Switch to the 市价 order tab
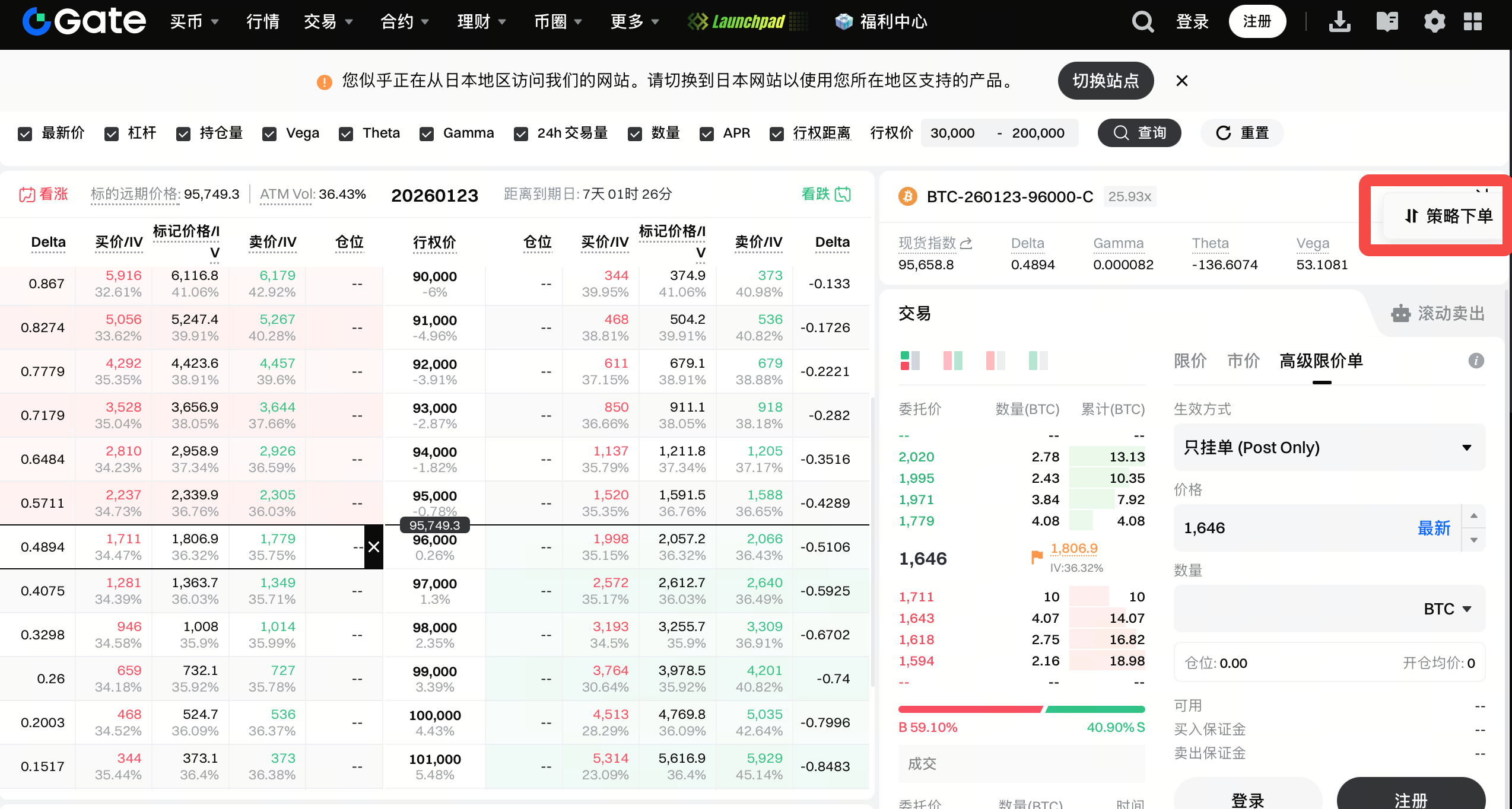This screenshot has width=1512, height=809. click(x=1243, y=360)
